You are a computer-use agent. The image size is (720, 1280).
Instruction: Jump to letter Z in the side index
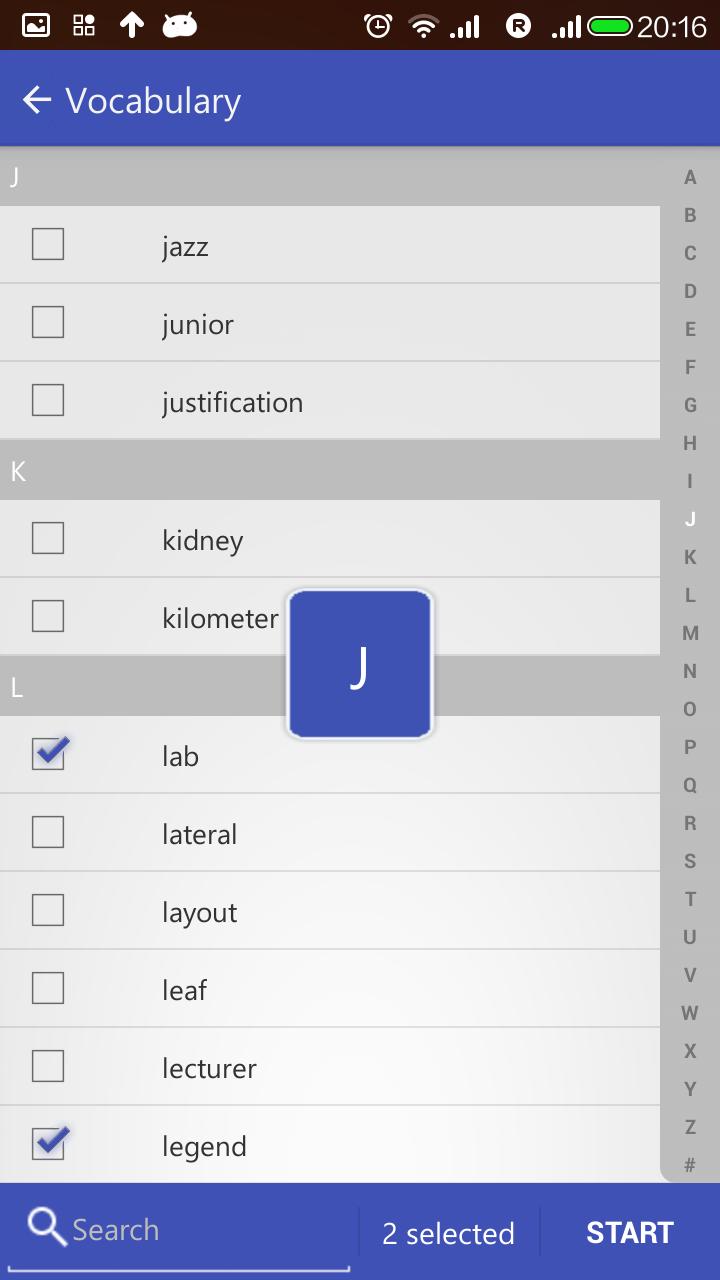[x=689, y=1127]
